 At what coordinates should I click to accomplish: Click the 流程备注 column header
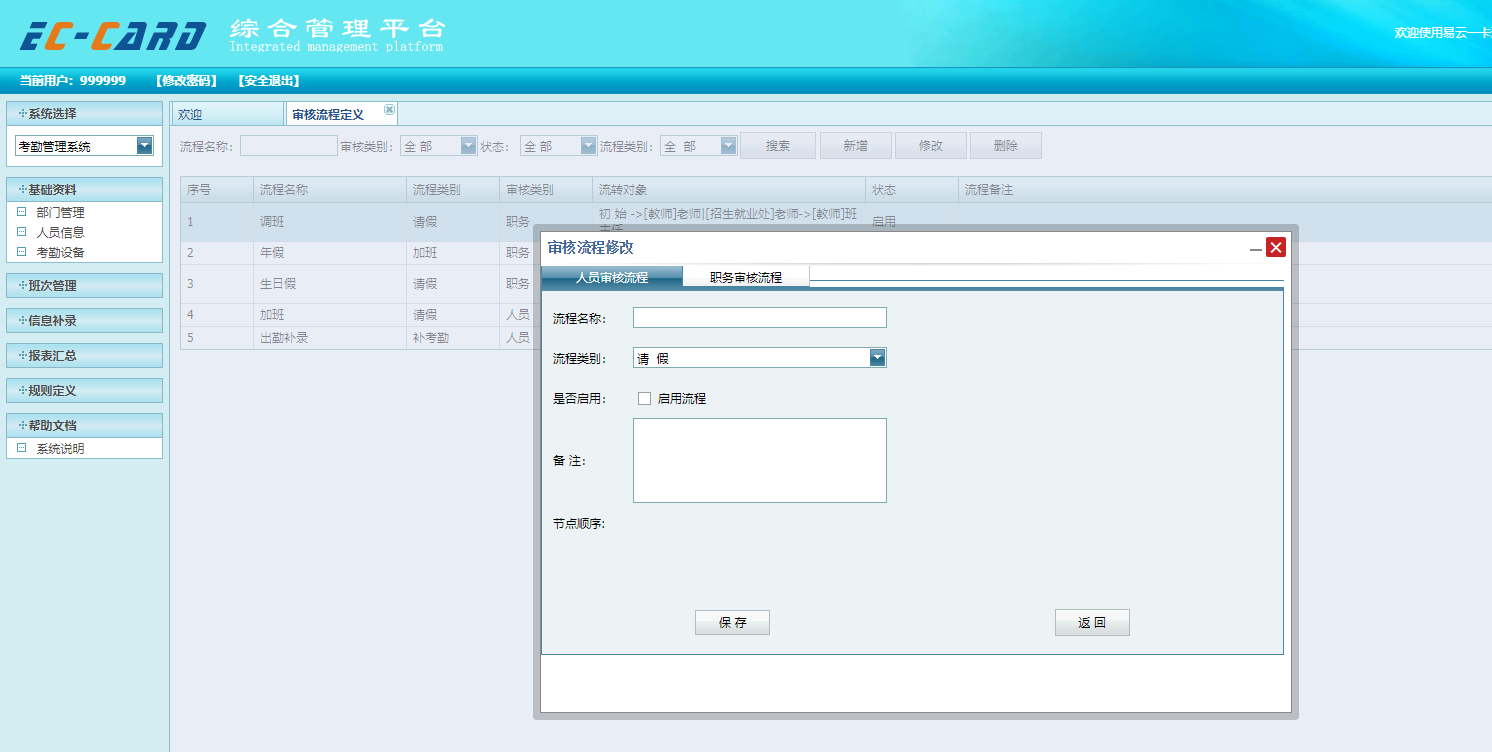click(1225, 189)
